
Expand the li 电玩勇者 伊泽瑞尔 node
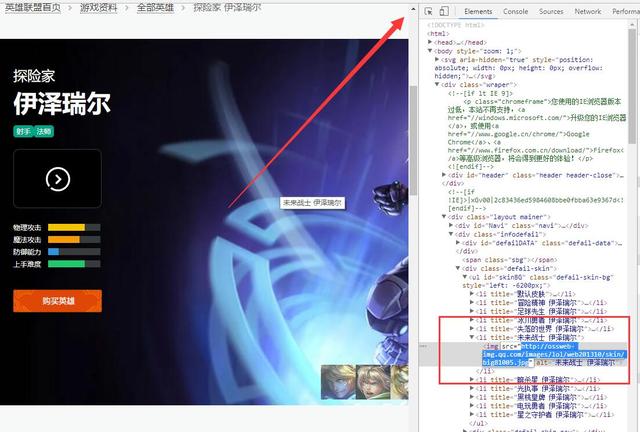(x=472, y=406)
